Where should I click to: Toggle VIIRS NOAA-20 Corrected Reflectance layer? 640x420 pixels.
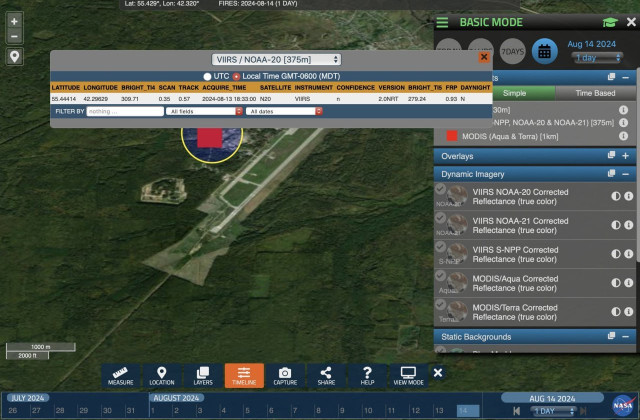click(x=616, y=196)
